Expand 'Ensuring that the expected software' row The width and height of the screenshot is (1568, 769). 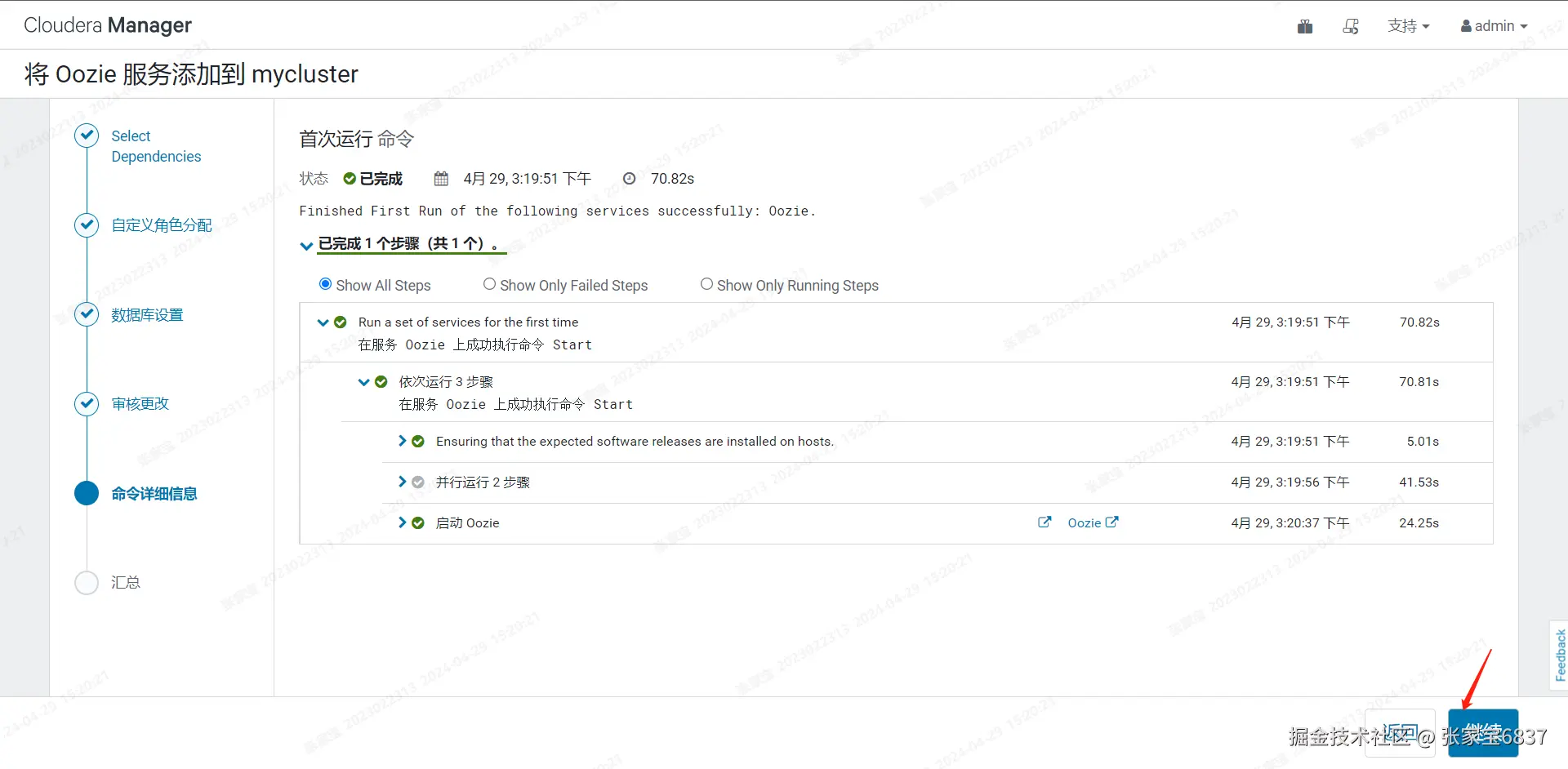(x=402, y=441)
